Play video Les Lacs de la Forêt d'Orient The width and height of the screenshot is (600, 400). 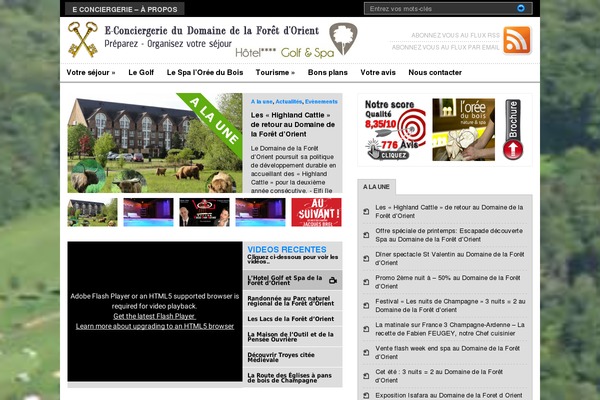coord(291,319)
